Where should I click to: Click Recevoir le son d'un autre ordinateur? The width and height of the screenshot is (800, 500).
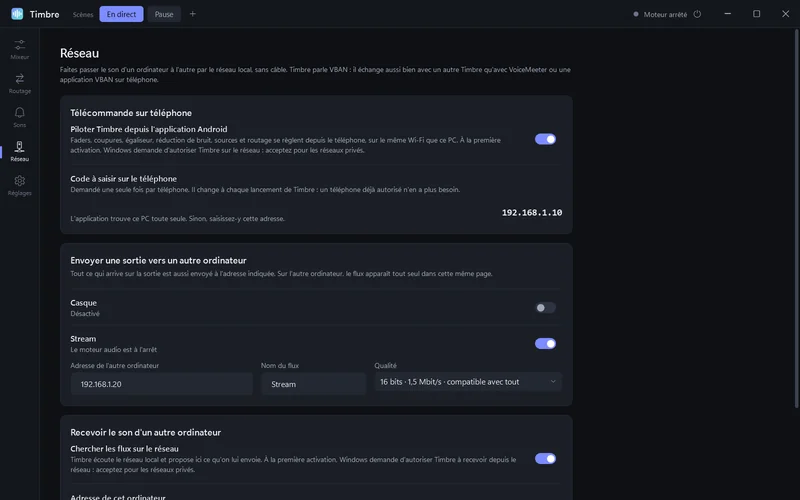(145, 432)
